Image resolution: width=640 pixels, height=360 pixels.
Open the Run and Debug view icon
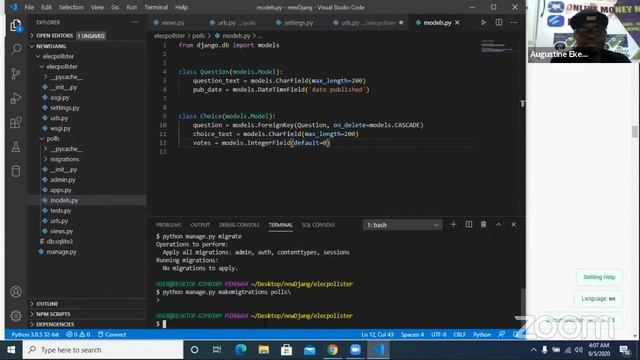pos(16,98)
